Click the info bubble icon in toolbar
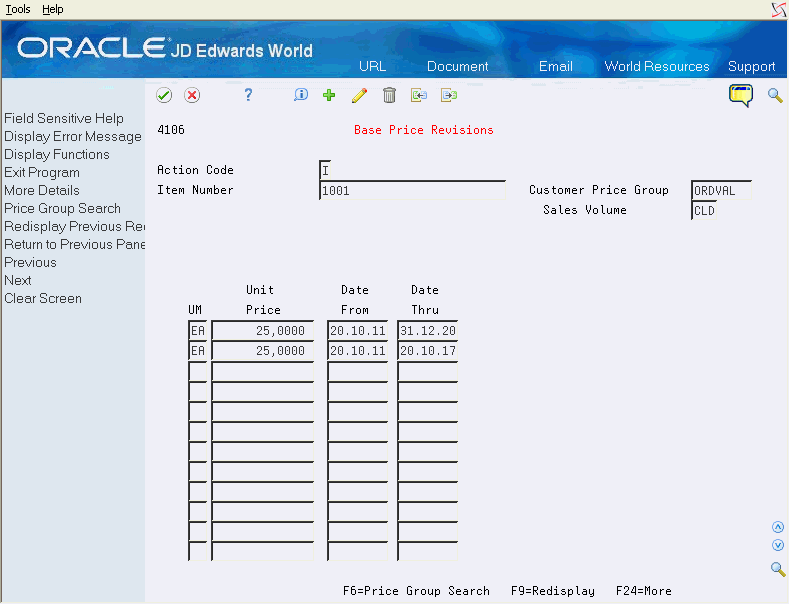This screenshot has height=604, width=789. [301, 95]
